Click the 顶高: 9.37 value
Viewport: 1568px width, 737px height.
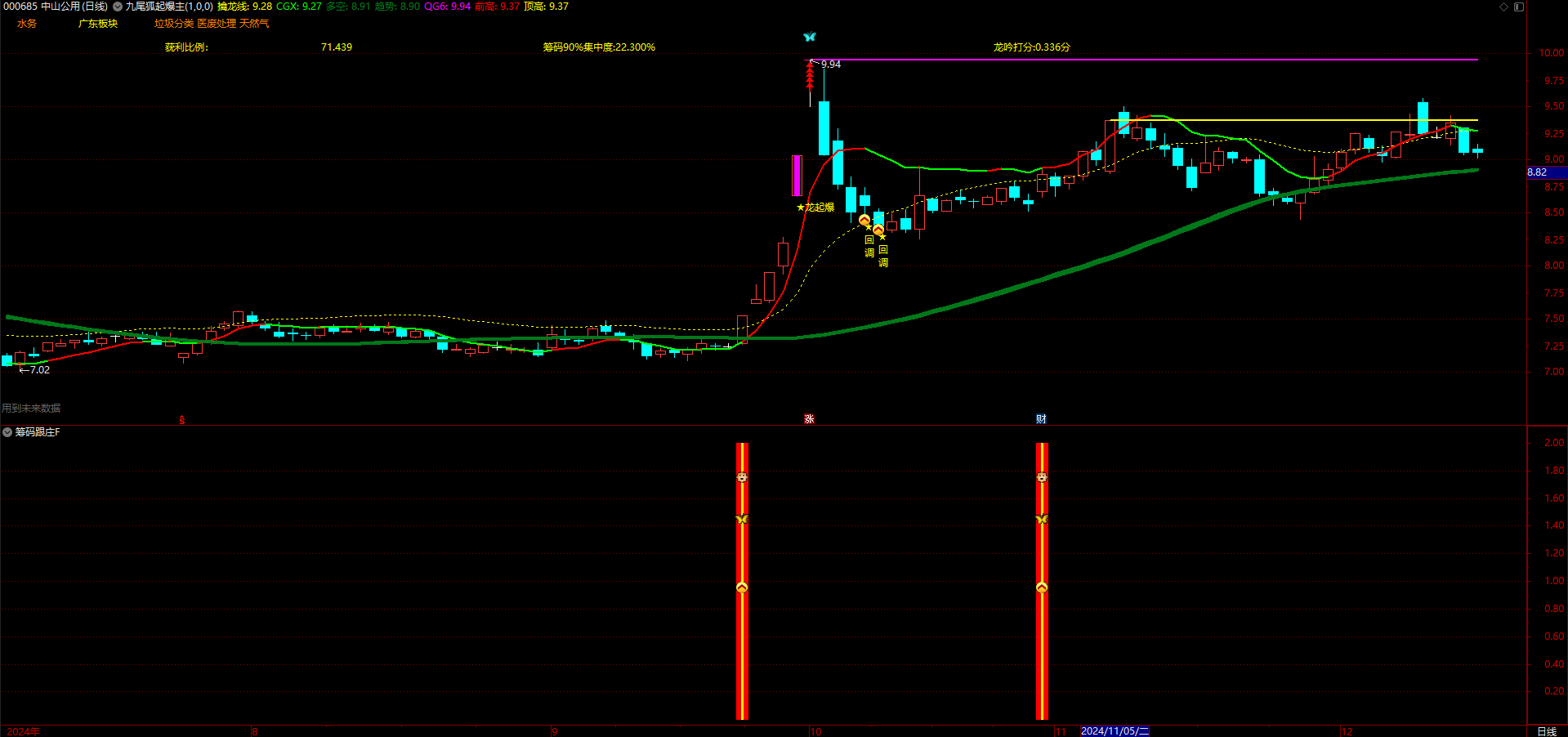(547, 7)
